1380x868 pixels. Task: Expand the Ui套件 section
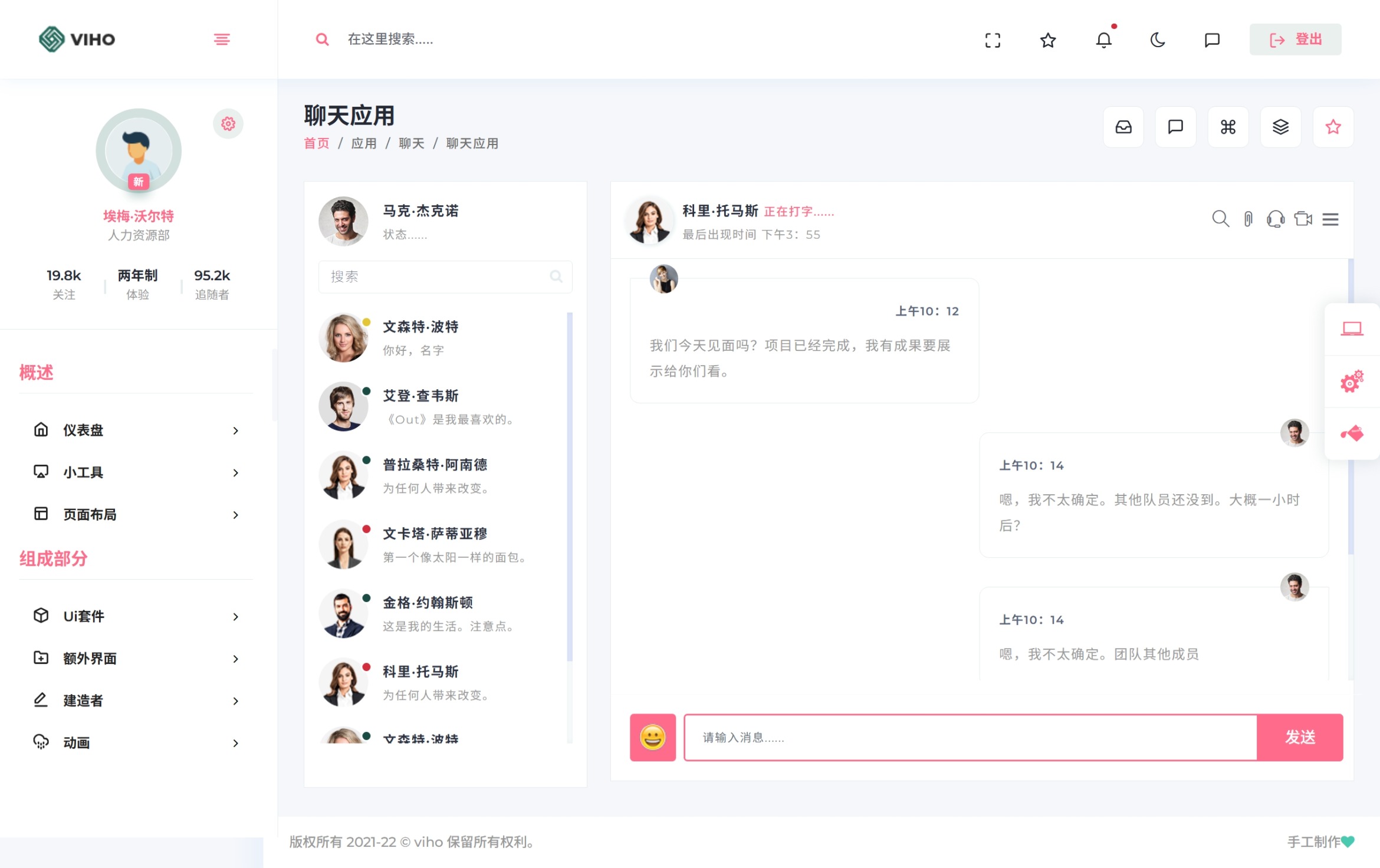coord(83,616)
